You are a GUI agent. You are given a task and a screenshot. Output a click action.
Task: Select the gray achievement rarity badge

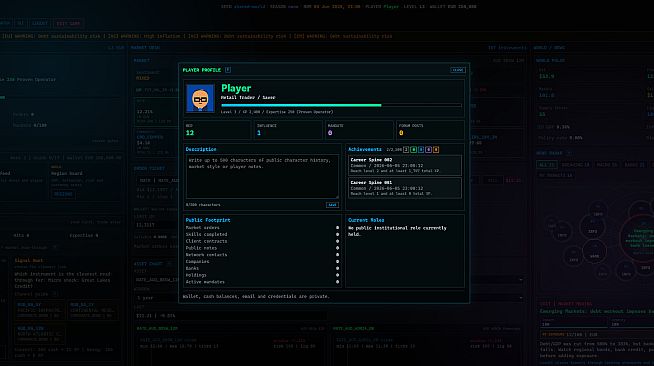406,149
